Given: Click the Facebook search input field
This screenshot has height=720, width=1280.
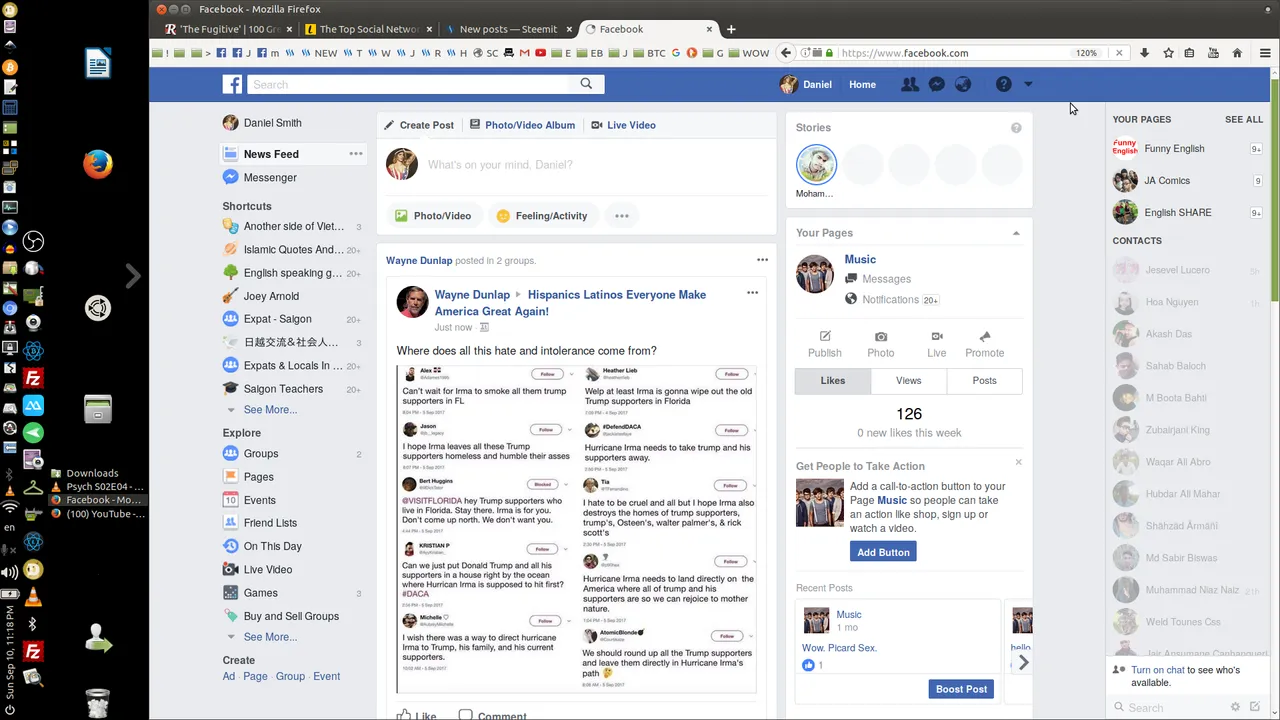Looking at the screenshot, I should (x=409, y=85).
